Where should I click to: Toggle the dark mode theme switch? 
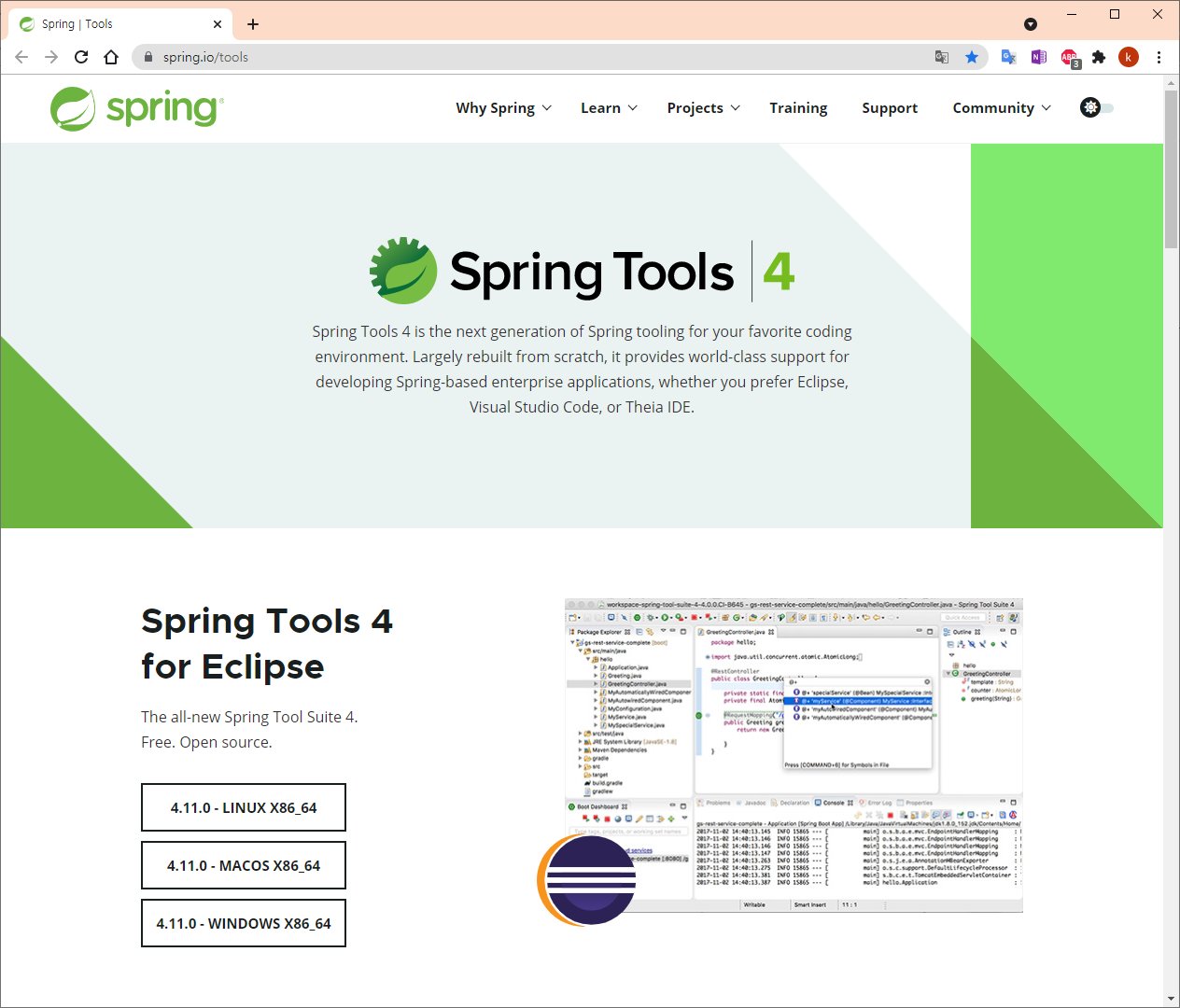point(1097,107)
